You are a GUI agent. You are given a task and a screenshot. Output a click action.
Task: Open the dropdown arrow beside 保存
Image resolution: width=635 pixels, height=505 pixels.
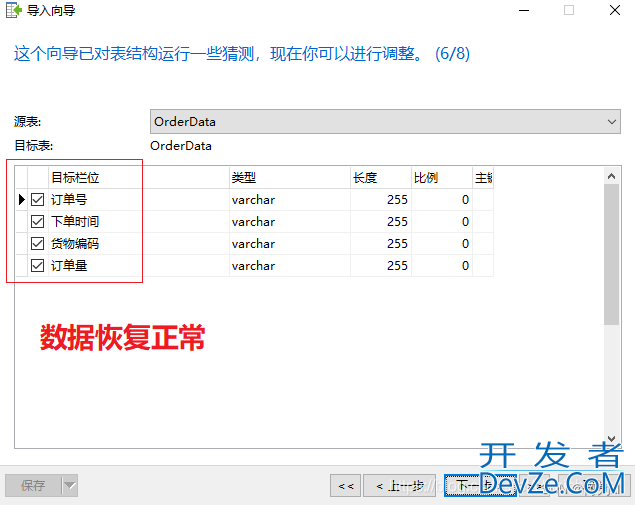pyautogui.click(x=70, y=485)
